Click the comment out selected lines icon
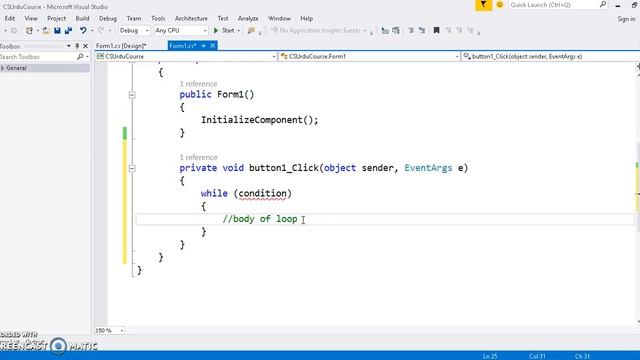This screenshot has width=640, height=360. tap(411, 31)
